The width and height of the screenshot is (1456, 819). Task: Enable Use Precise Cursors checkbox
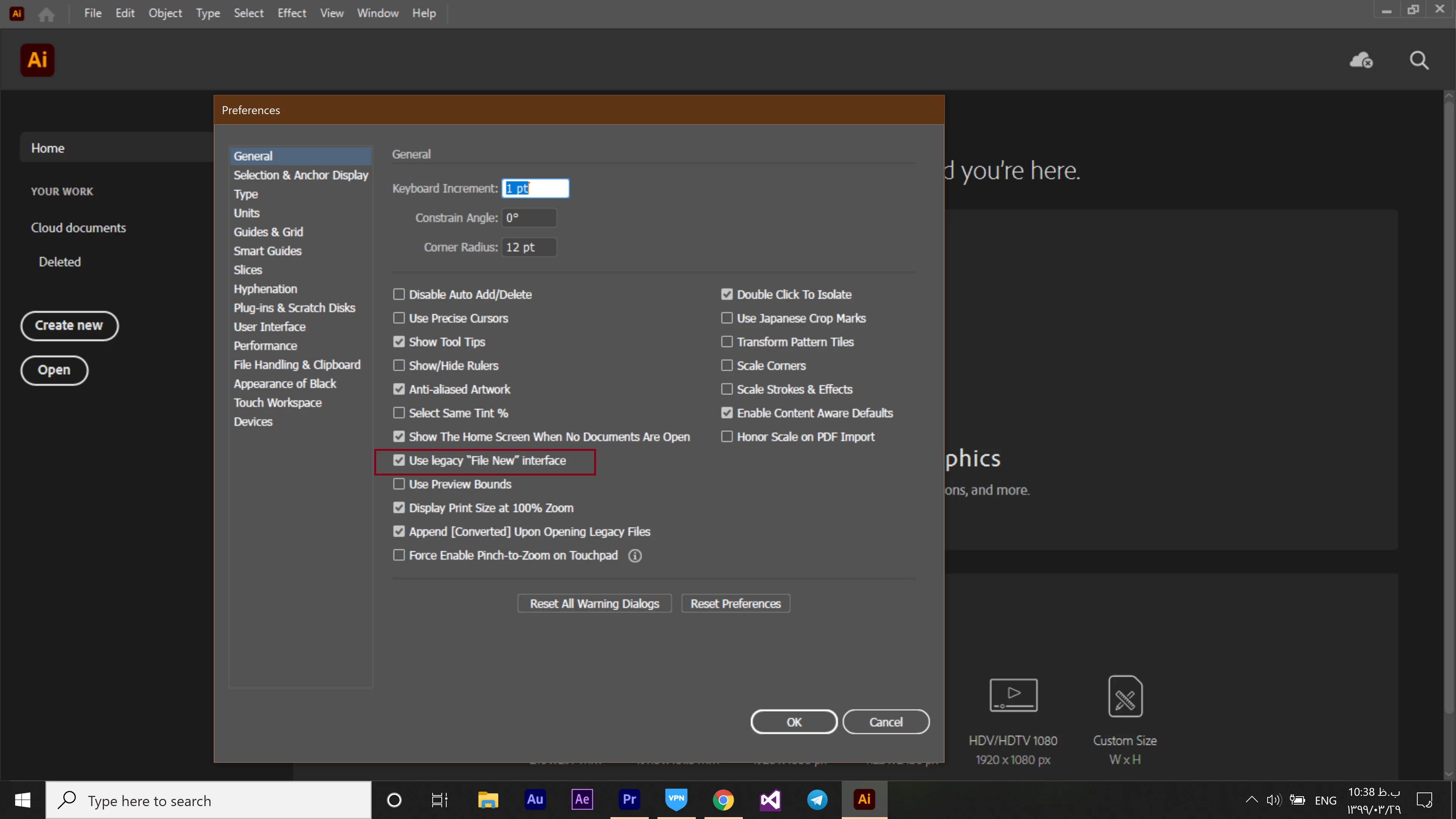pos(399,318)
